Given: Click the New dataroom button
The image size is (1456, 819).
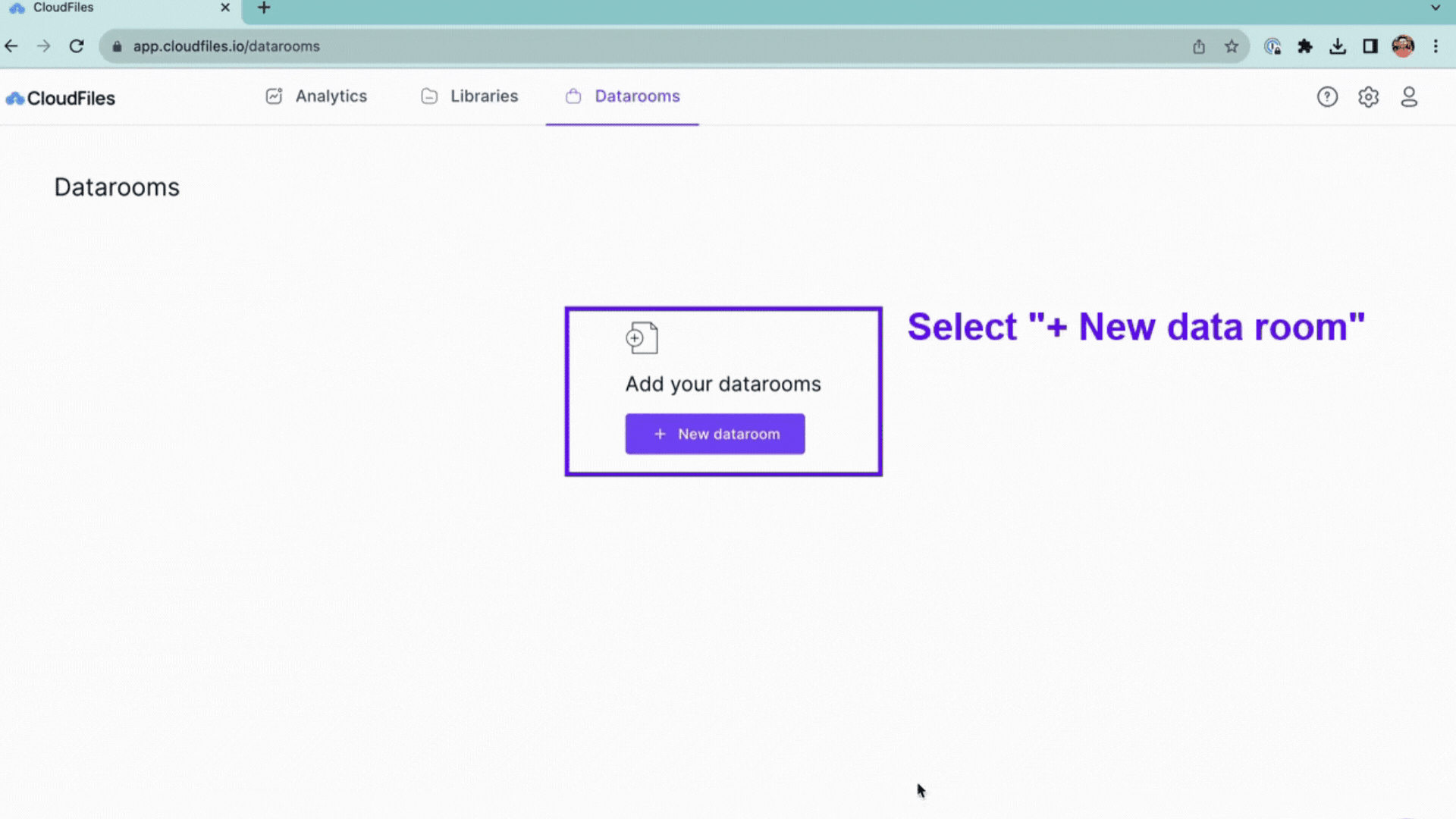Looking at the screenshot, I should click(x=715, y=433).
